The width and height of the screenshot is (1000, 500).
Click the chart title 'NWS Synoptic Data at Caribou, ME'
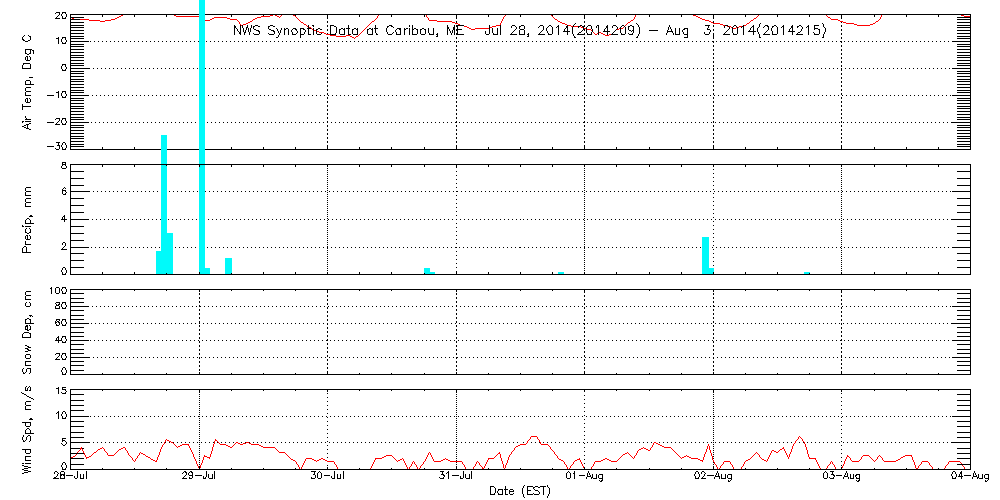coord(348,30)
